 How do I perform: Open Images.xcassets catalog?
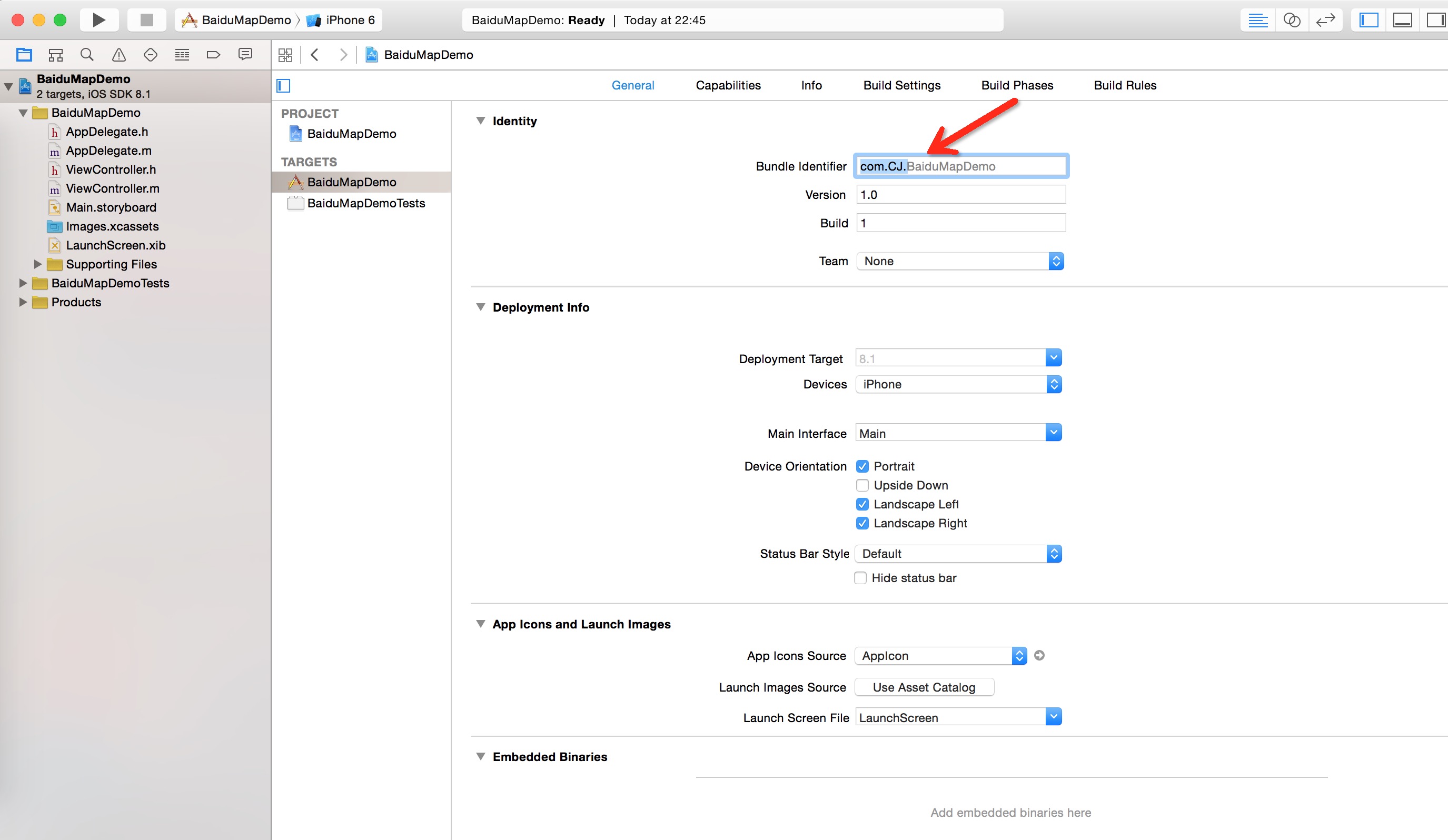112,226
